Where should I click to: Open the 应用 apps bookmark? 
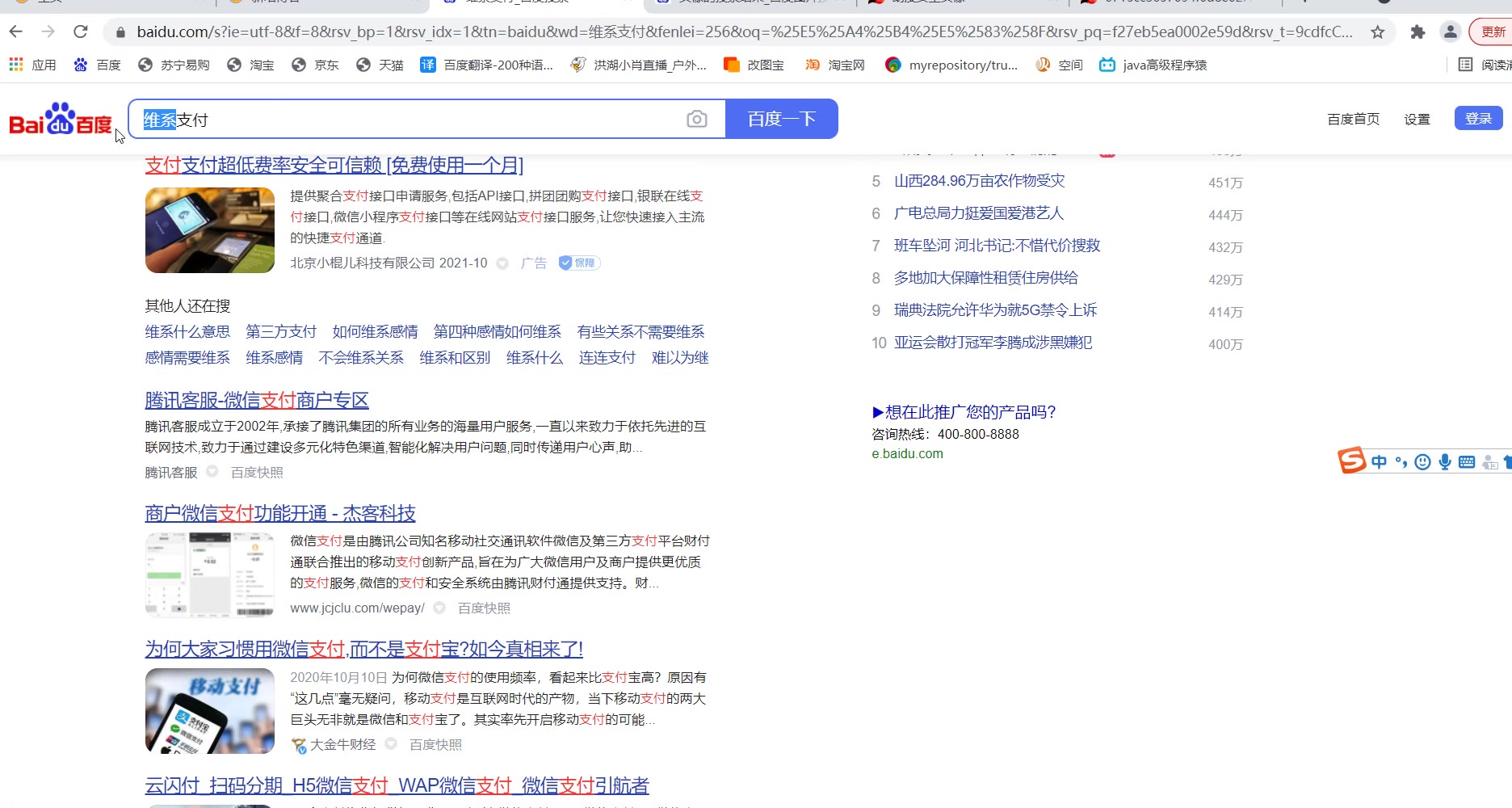[32, 65]
